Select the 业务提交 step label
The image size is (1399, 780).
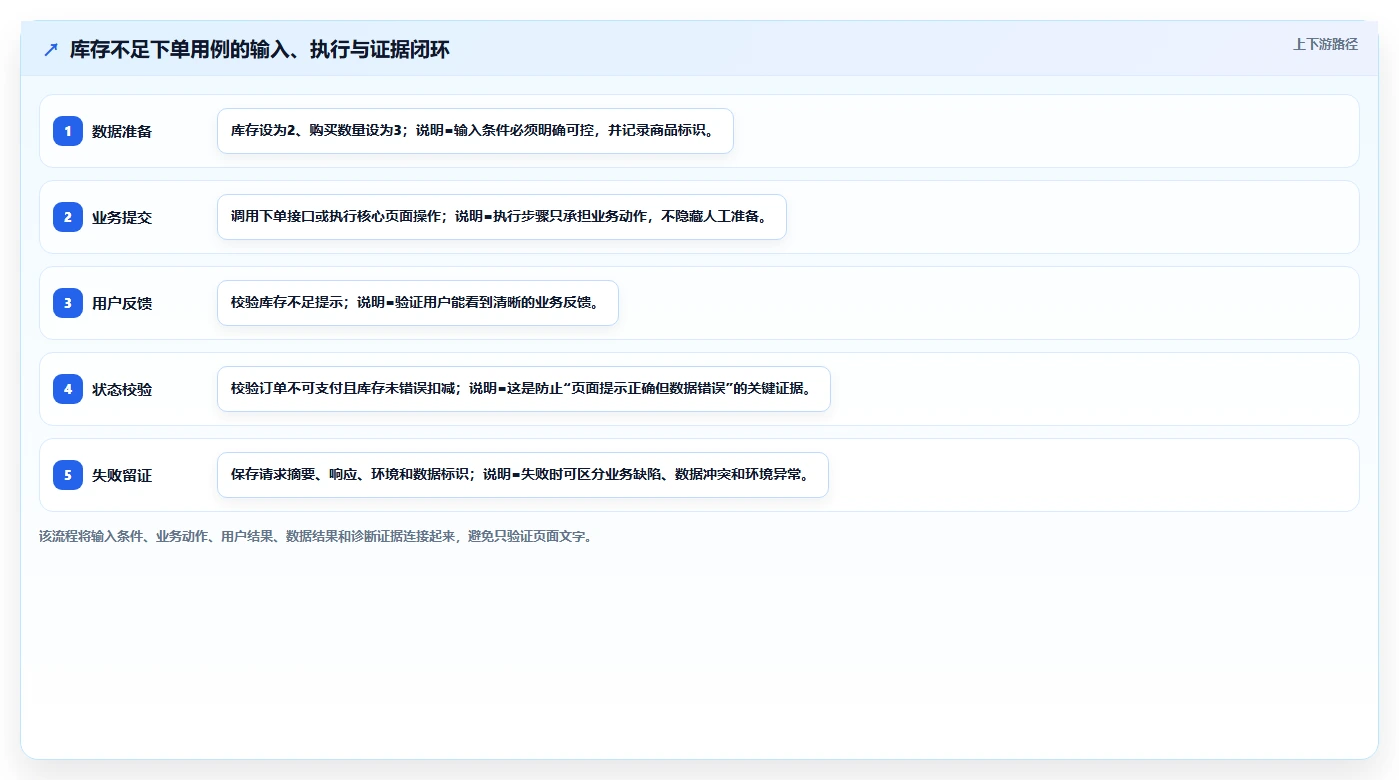(x=122, y=217)
